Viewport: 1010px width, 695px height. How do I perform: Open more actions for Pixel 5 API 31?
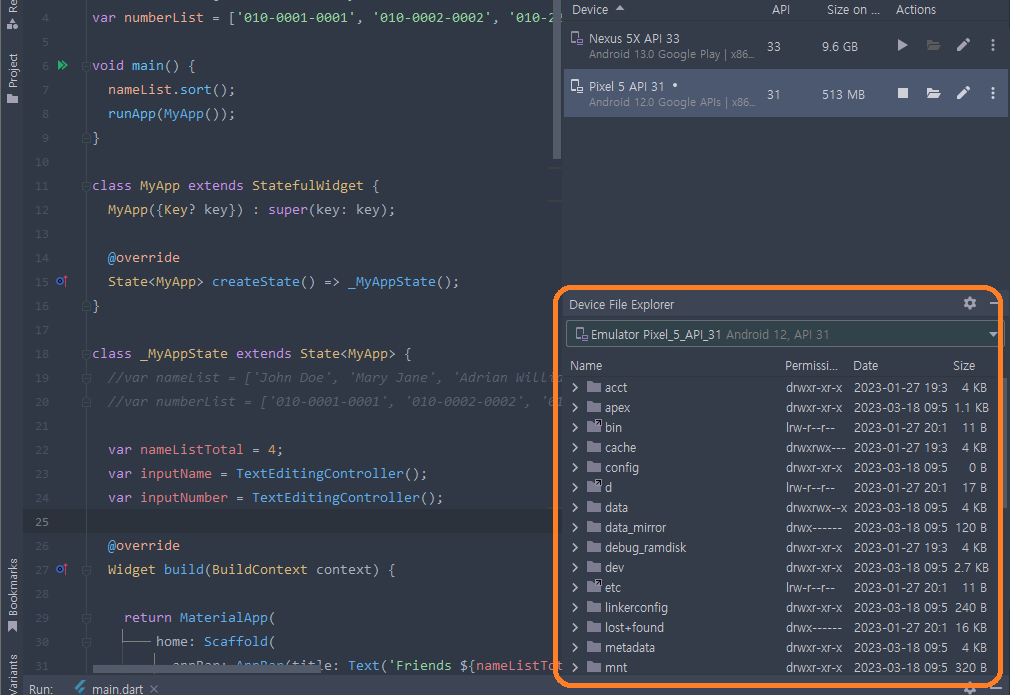coord(992,93)
